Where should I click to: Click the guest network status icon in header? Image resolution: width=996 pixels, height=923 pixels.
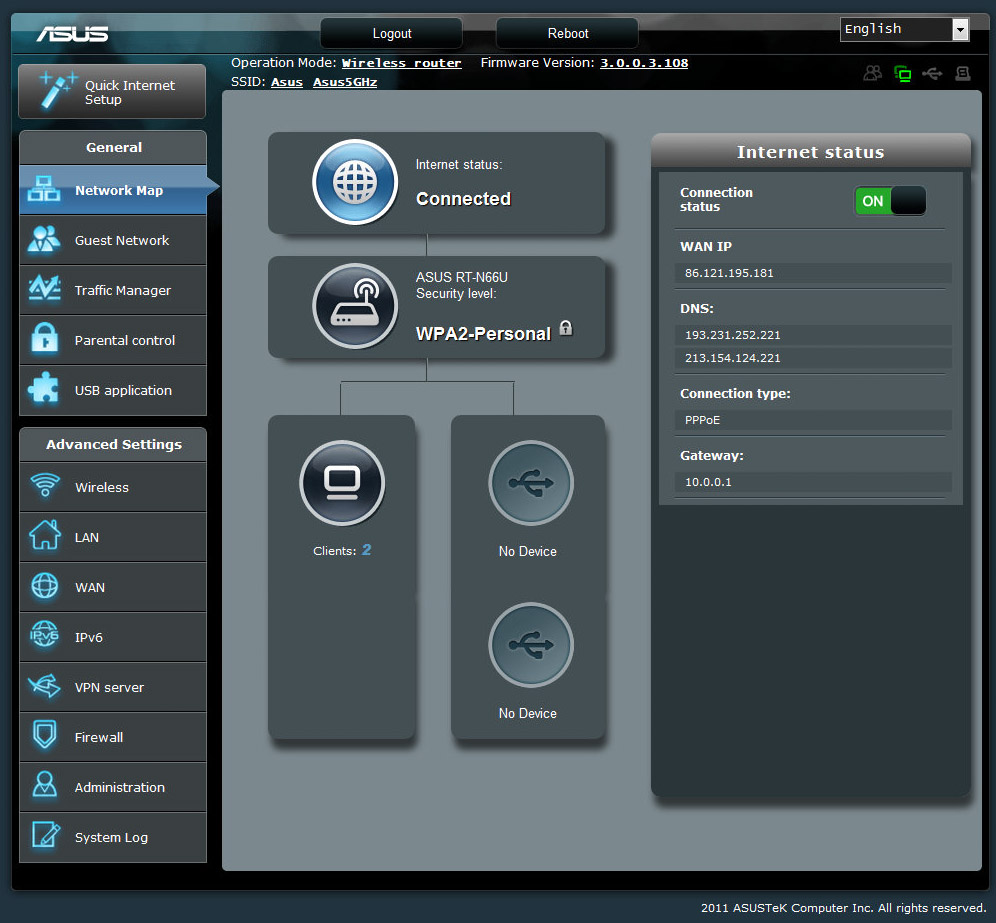873,73
